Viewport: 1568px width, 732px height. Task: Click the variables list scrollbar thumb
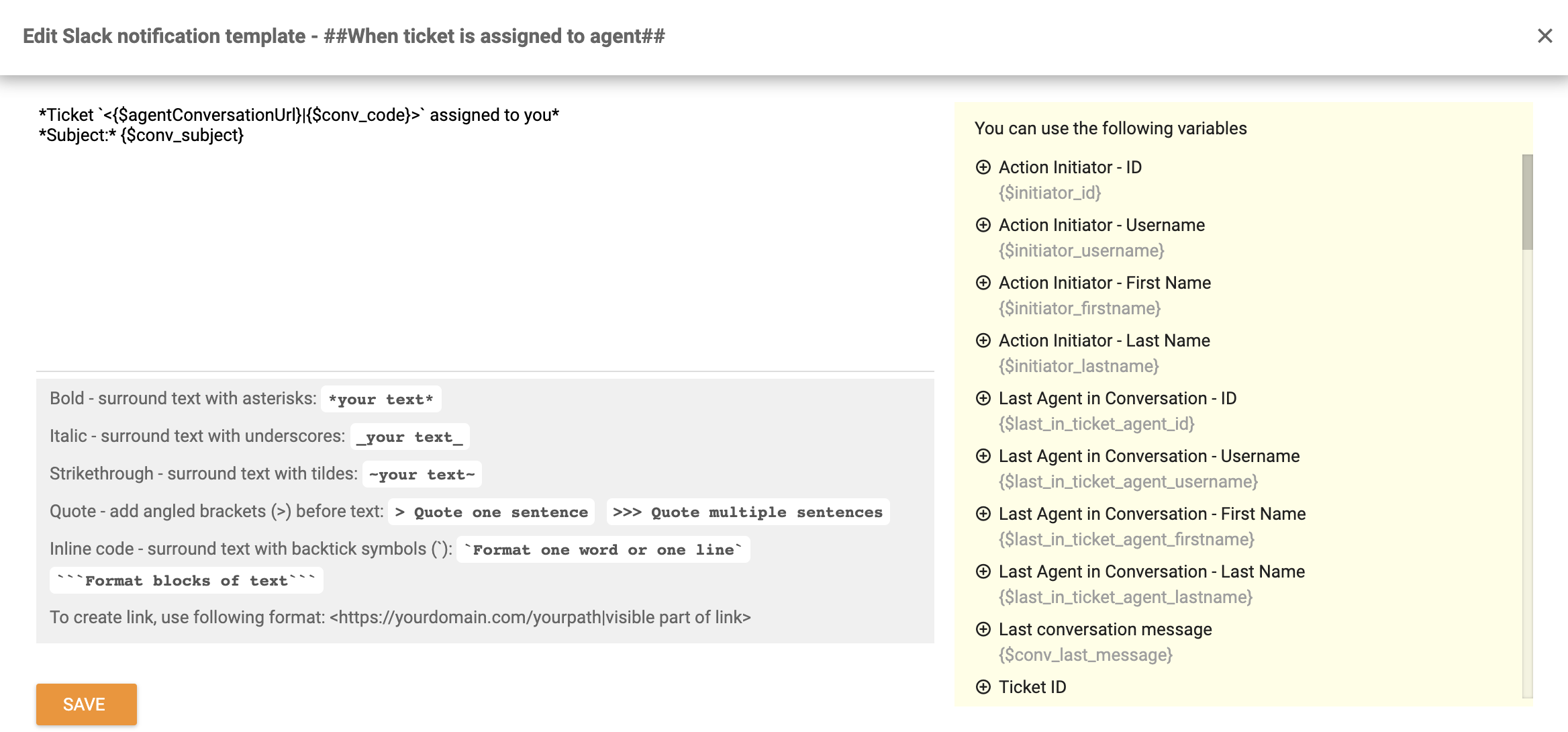[x=1528, y=201]
